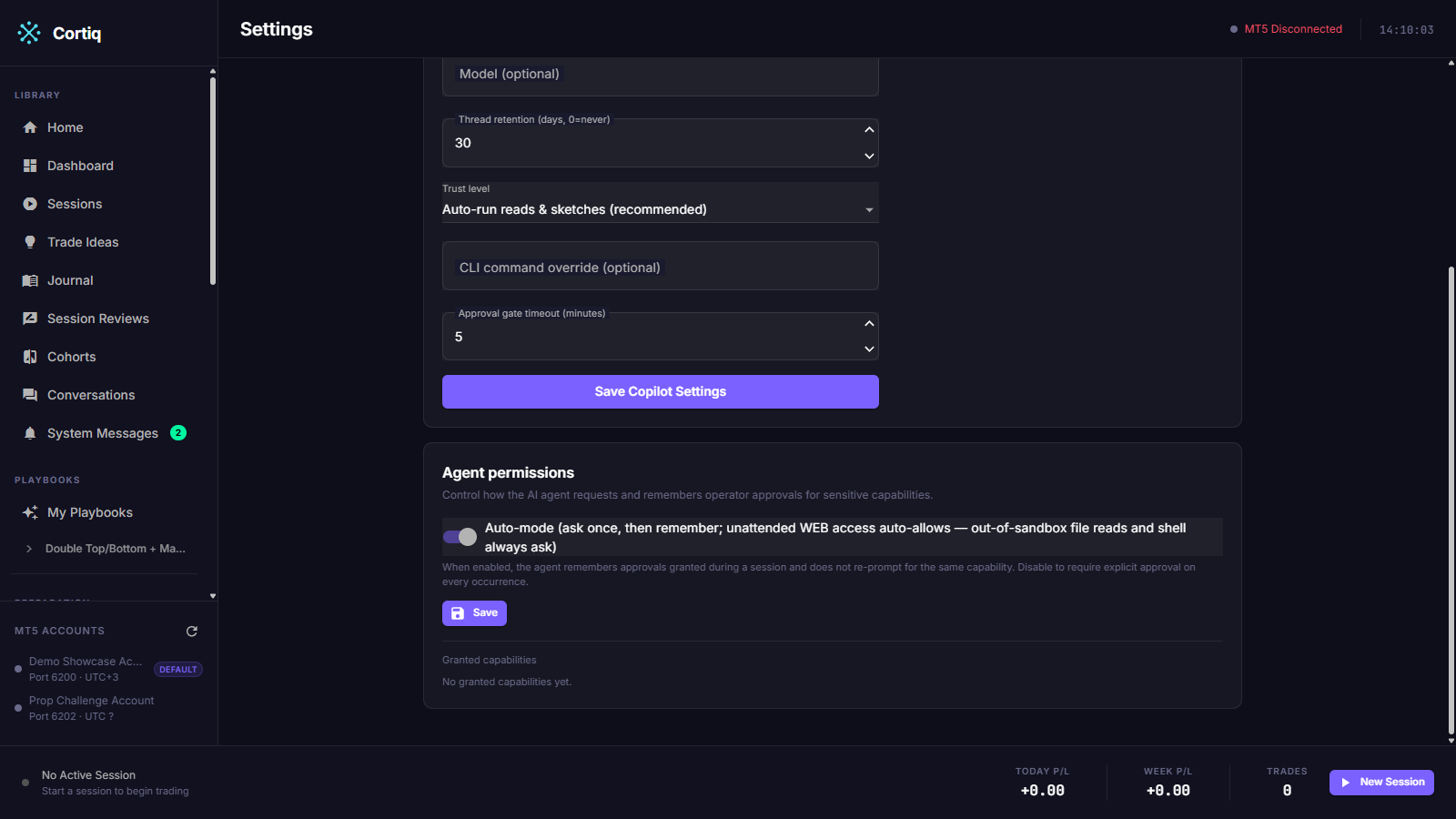The image size is (1456, 819).
Task: Click the No Active Session label
Action: (x=88, y=775)
